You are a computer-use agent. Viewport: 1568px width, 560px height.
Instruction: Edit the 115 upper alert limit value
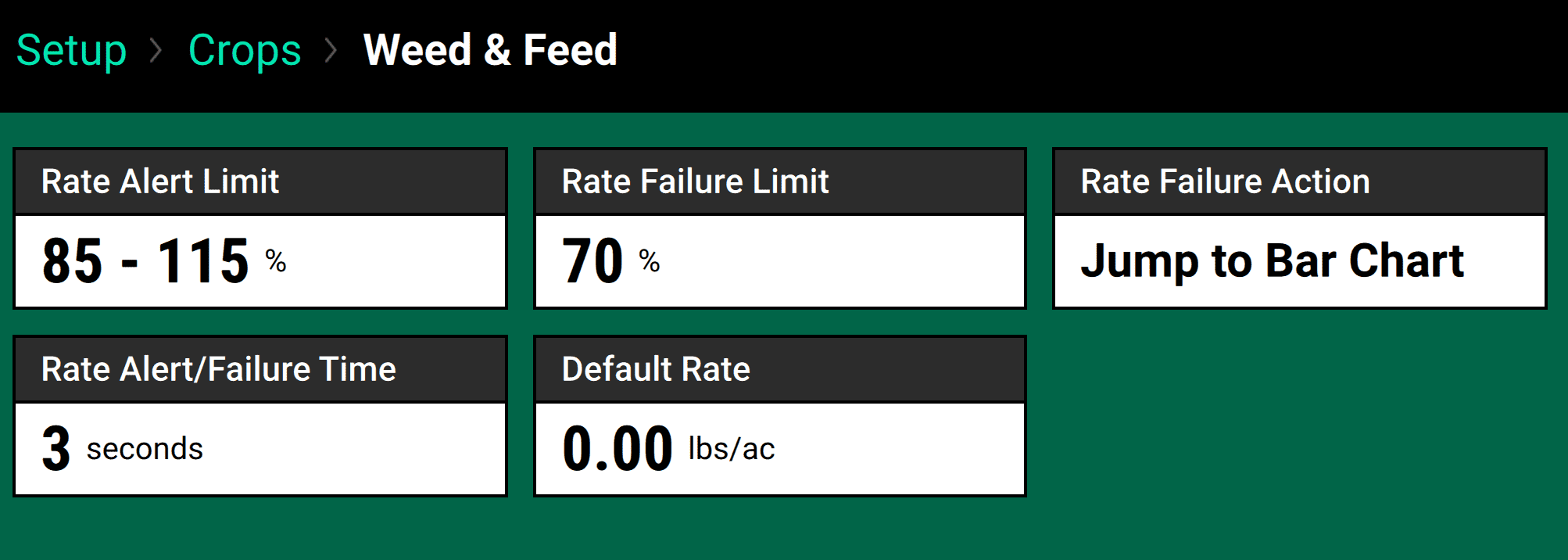tap(203, 260)
